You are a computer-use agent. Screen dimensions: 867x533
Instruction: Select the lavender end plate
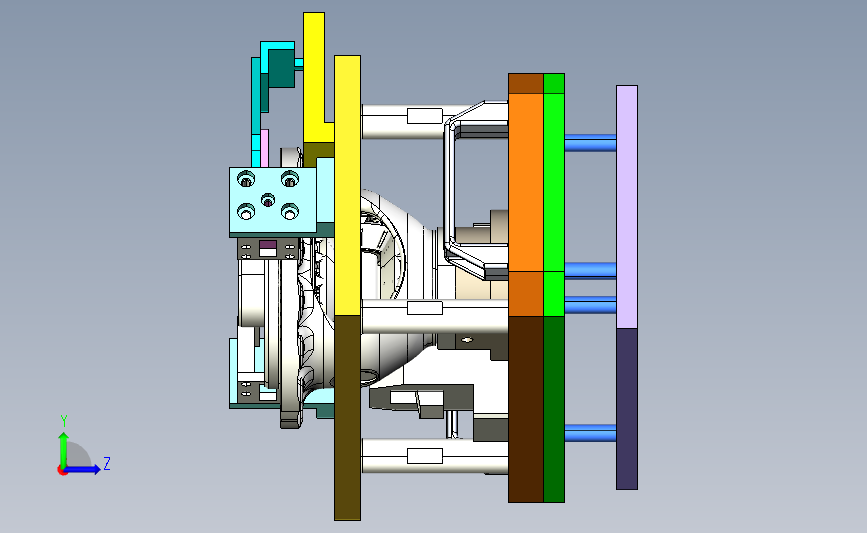point(627,207)
